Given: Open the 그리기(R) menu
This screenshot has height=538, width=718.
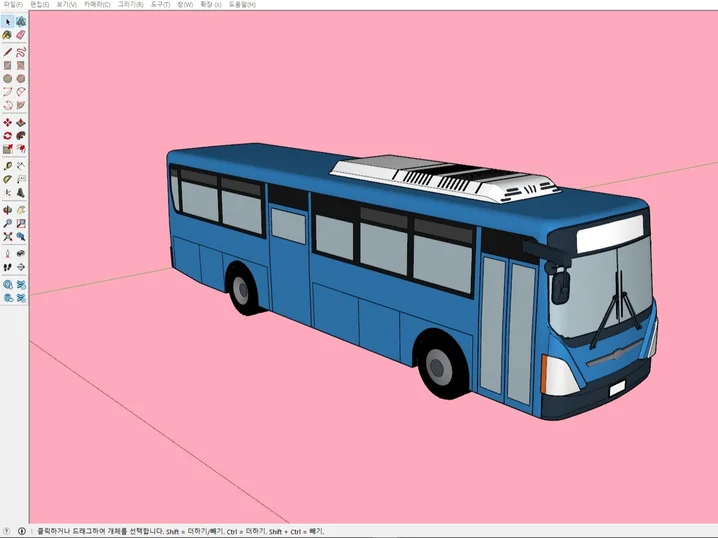Looking at the screenshot, I should (130, 5).
